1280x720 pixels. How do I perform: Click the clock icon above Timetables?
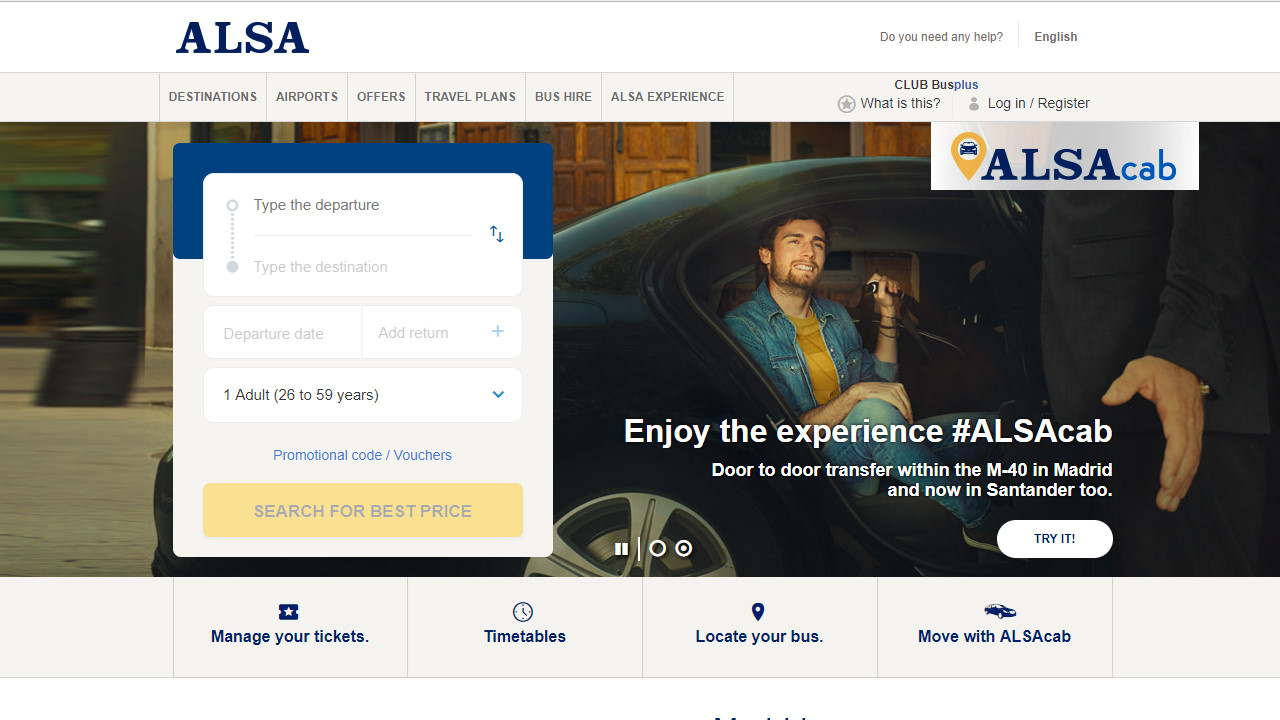(523, 612)
